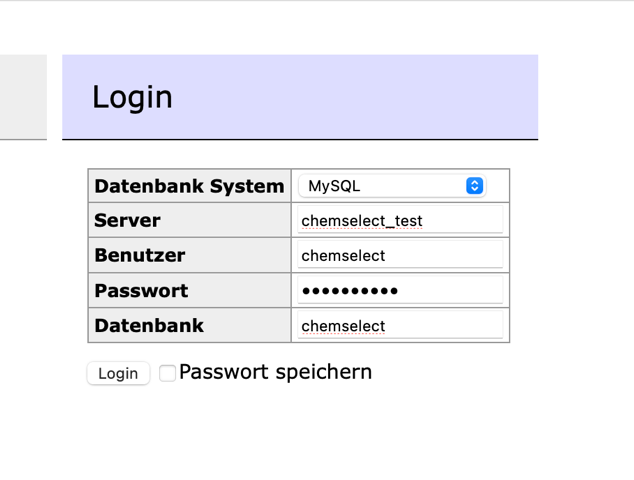Click the masked password dots
The width and height of the screenshot is (634, 480).
tap(350, 291)
